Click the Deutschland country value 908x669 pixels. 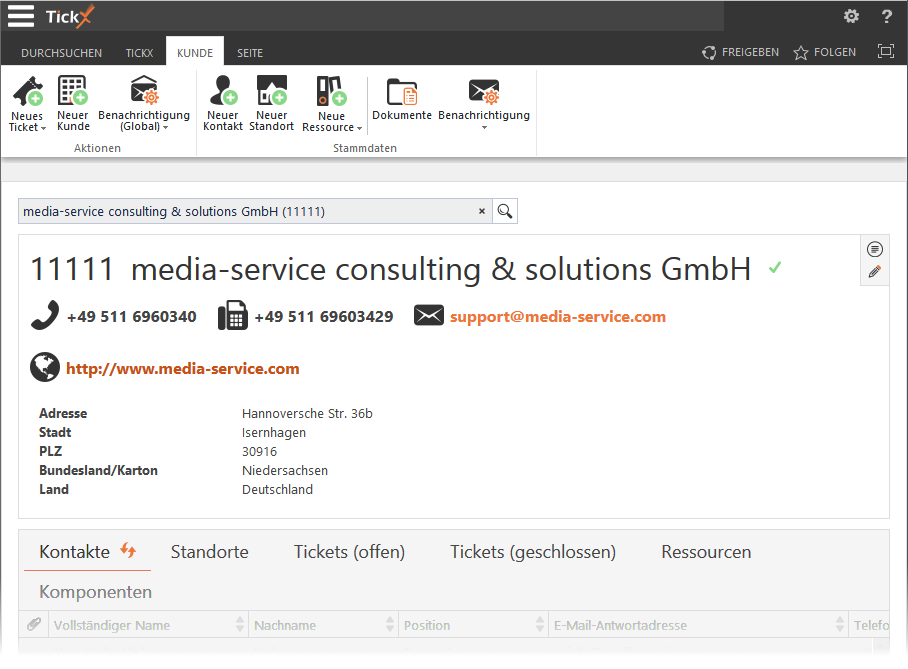pyautogui.click(x=277, y=490)
